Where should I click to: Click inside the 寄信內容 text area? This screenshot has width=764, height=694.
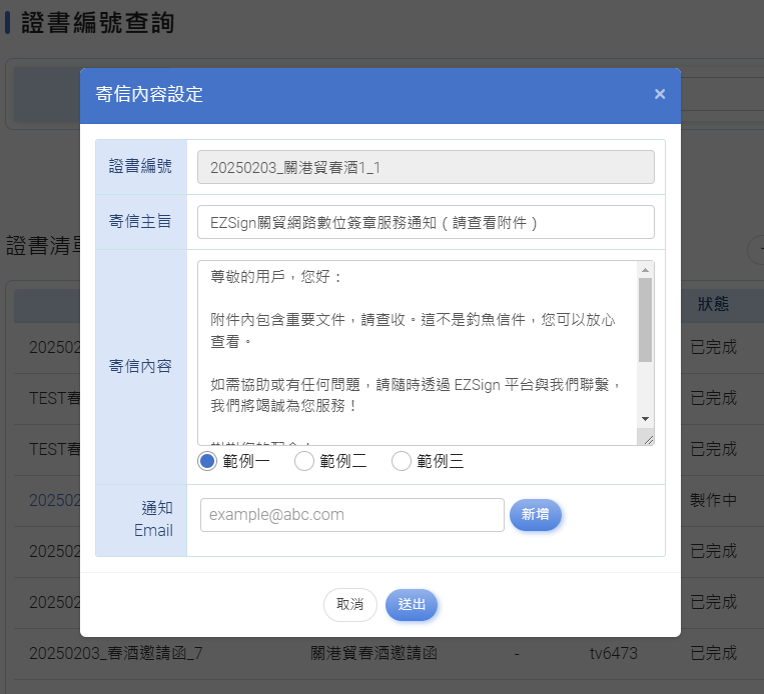click(x=417, y=353)
